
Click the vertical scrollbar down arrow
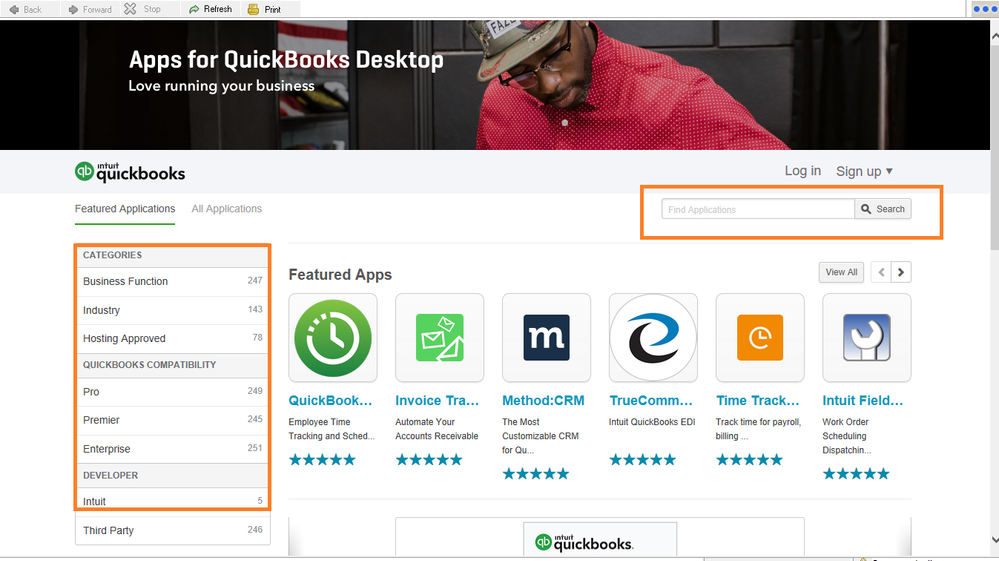pos(994,540)
